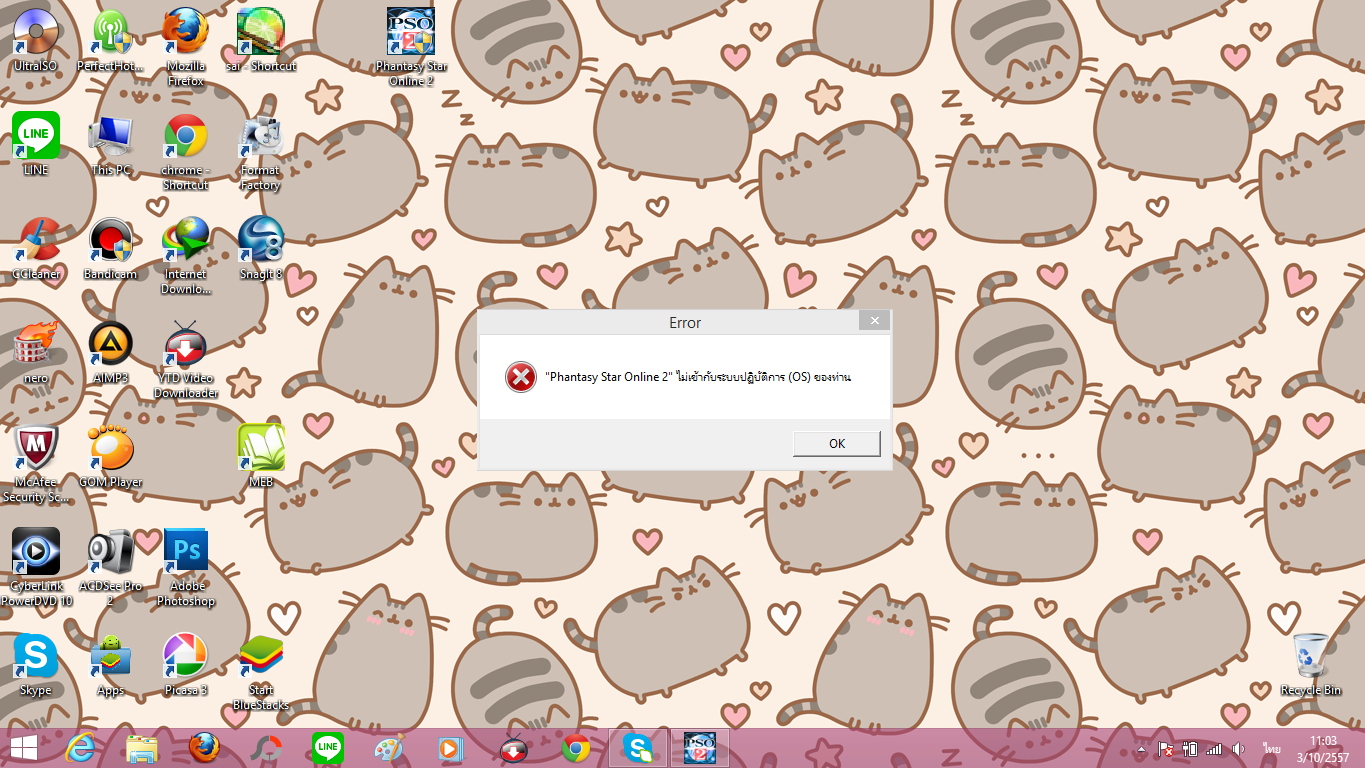Launch Firefox from the taskbar

point(204,748)
